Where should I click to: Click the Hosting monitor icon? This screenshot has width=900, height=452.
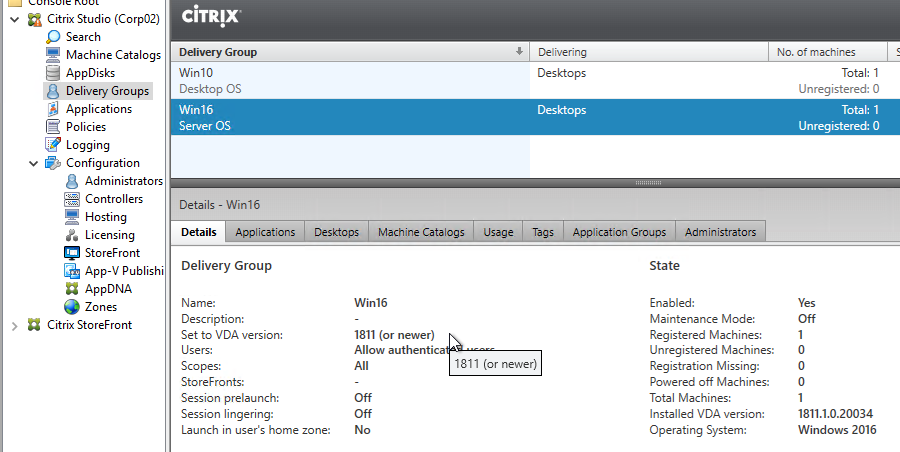72,217
